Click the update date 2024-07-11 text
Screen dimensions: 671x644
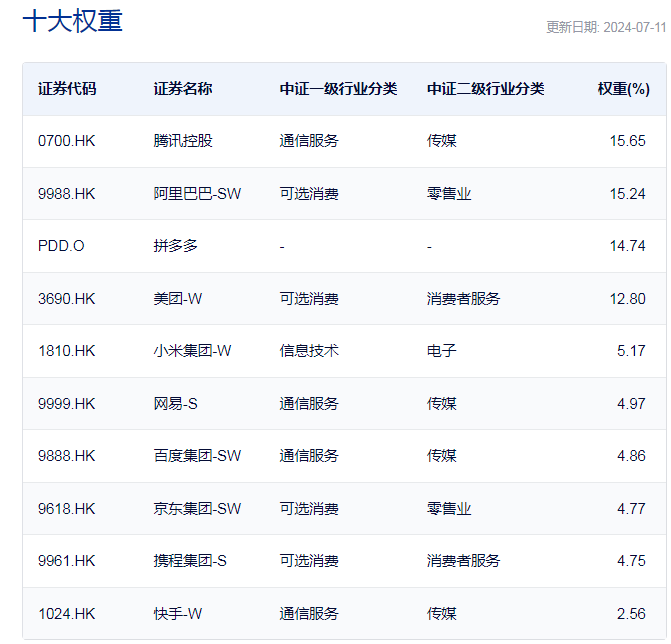pyautogui.click(x=635, y=27)
